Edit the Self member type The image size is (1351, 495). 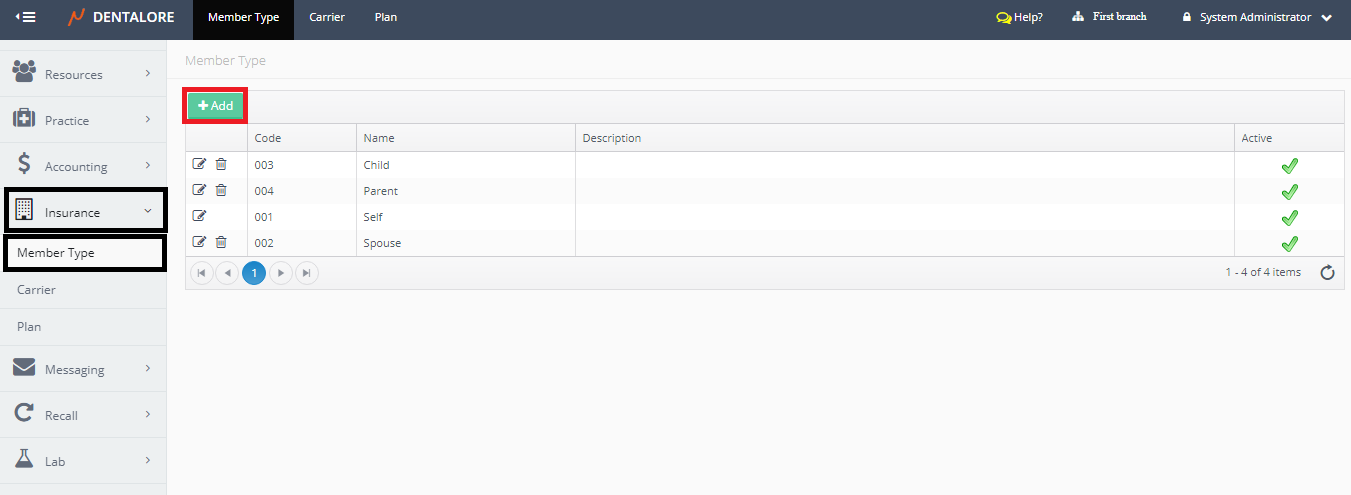coord(199,216)
